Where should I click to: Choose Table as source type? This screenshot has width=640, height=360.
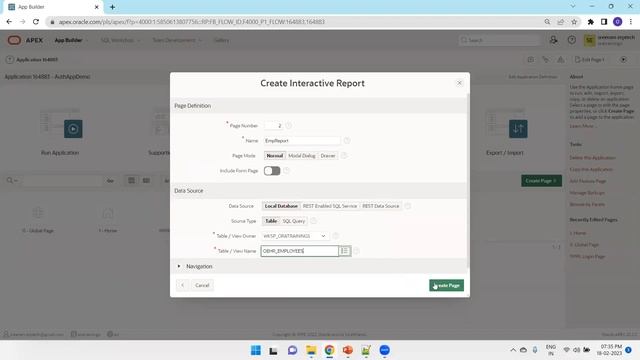point(271,221)
